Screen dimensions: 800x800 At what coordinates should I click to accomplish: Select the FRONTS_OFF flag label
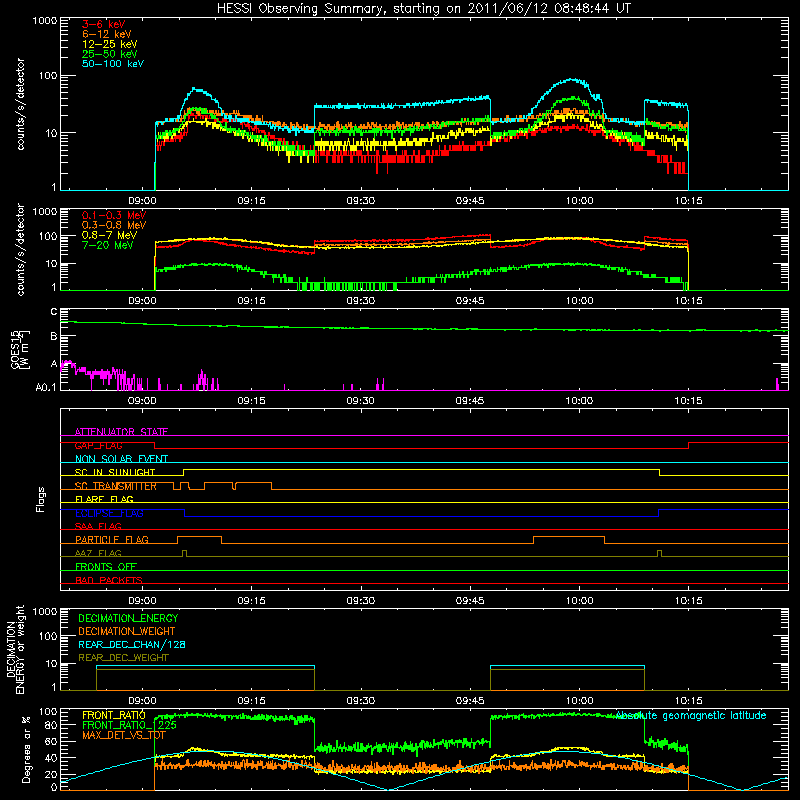point(106,566)
